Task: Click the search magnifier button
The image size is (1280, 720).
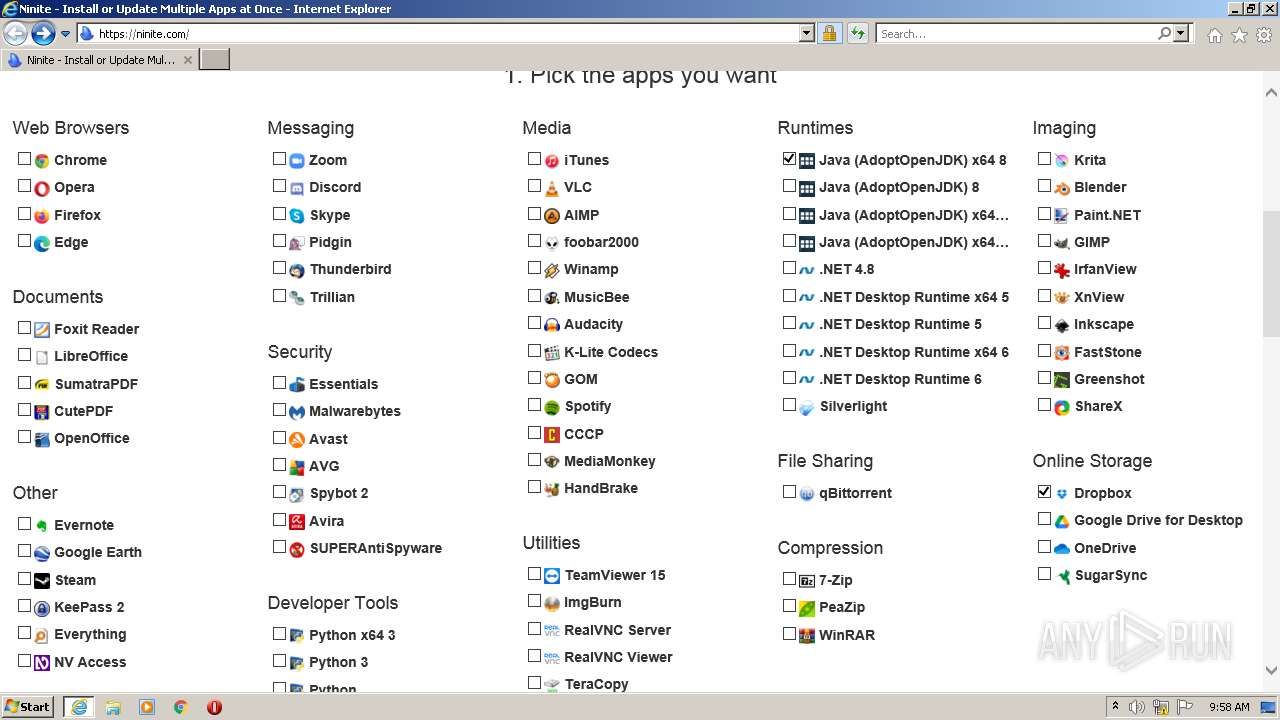Action: pyautogui.click(x=1164, y=33)
